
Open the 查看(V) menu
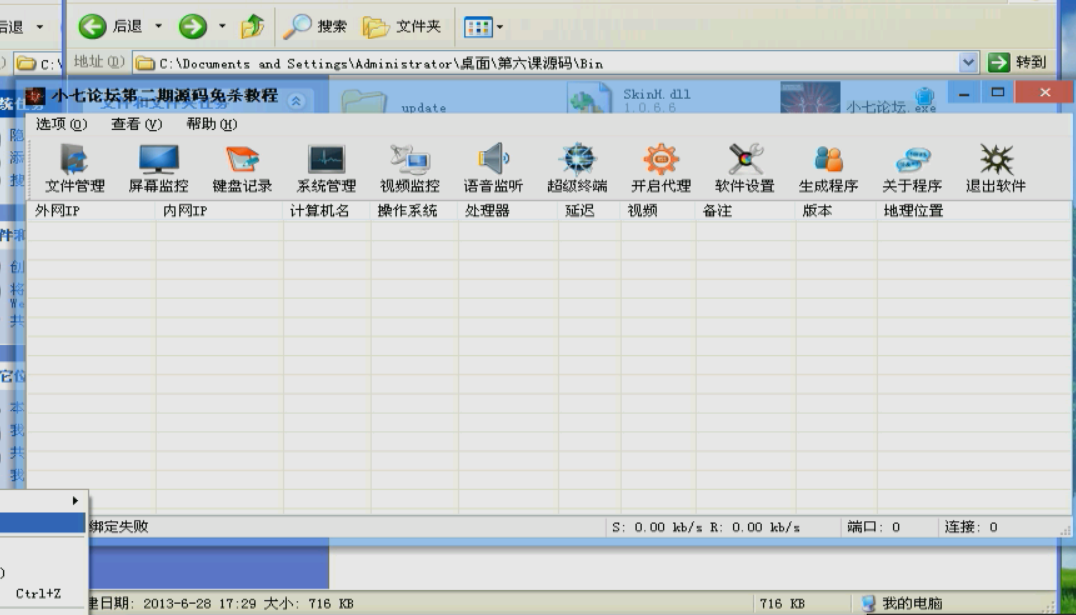click(136, 125)
